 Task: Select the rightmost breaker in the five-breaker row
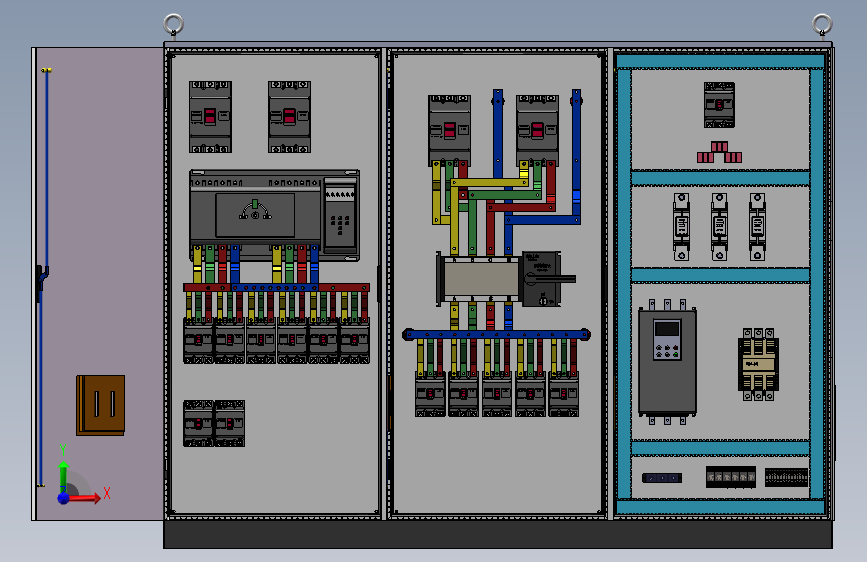[563, 394]
